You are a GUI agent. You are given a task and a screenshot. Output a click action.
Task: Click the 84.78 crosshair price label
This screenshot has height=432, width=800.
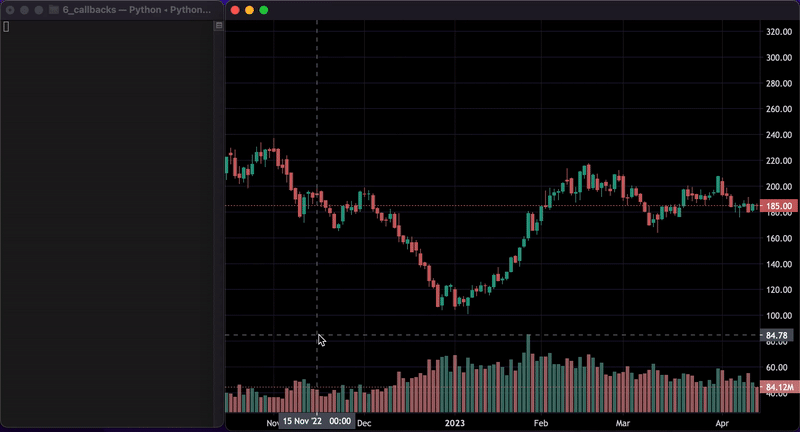(x=776, y=335)
